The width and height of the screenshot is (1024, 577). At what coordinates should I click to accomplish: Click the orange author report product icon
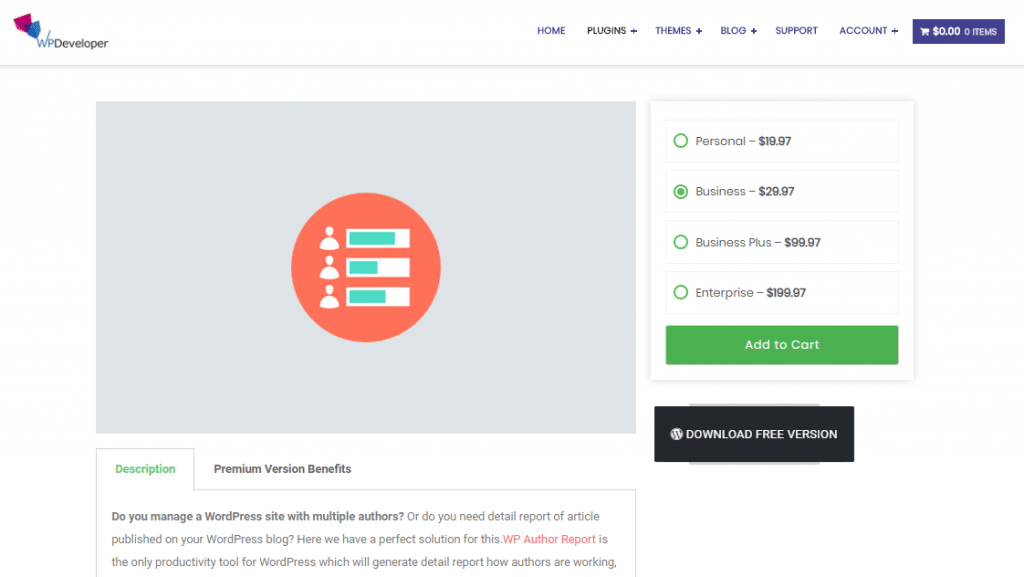[x=366, y=267]
